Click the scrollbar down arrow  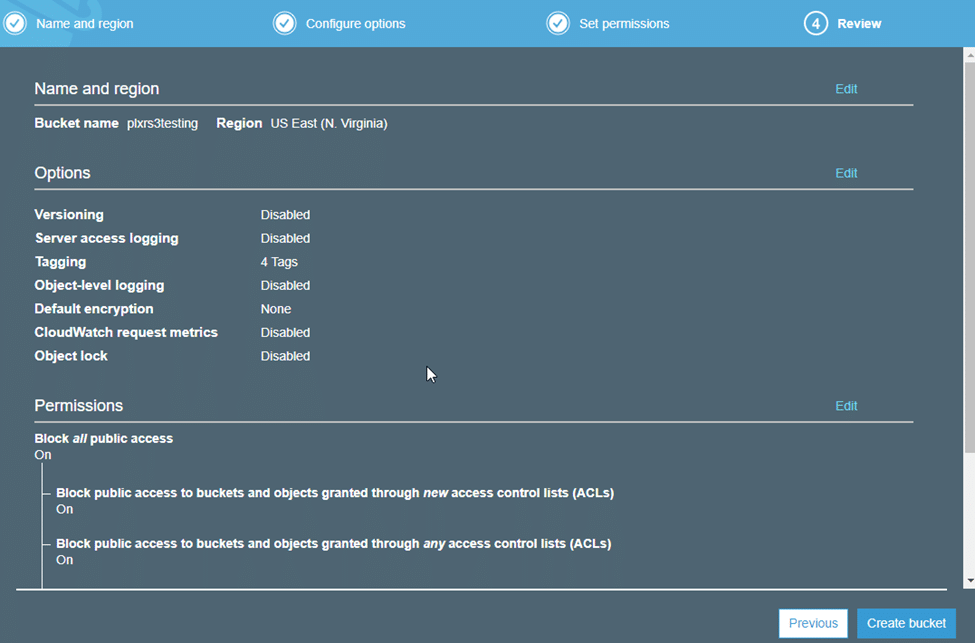pos(969,581)
